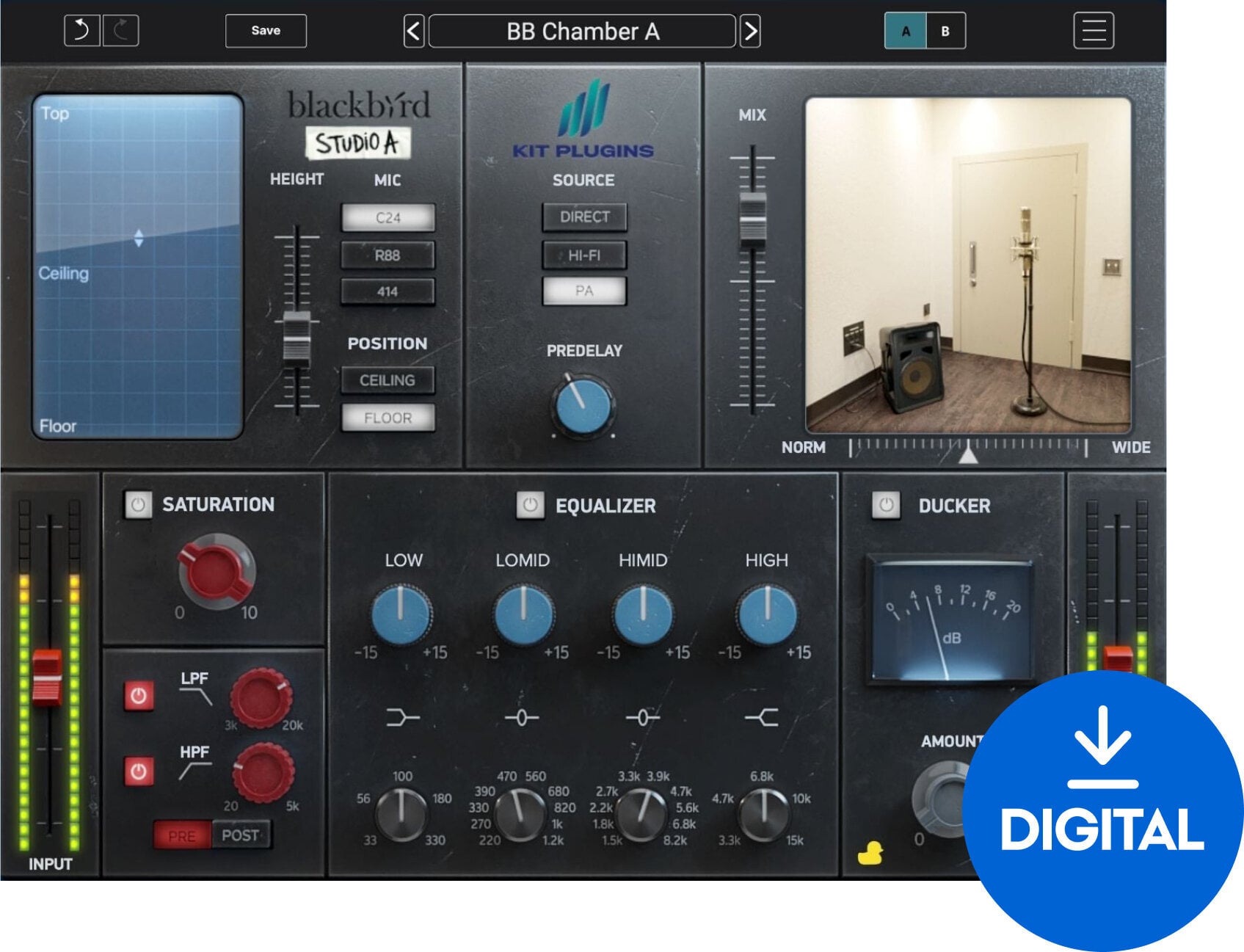
Task: Open the BB Chamber A preset selector
Action: (582, 31)
